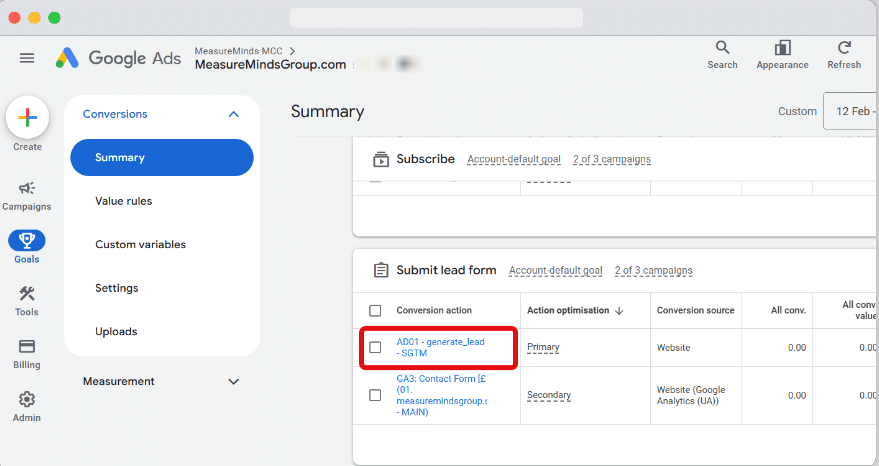Open Value rules menu item
The image size is (879, 466).
[x=123, y=201]
